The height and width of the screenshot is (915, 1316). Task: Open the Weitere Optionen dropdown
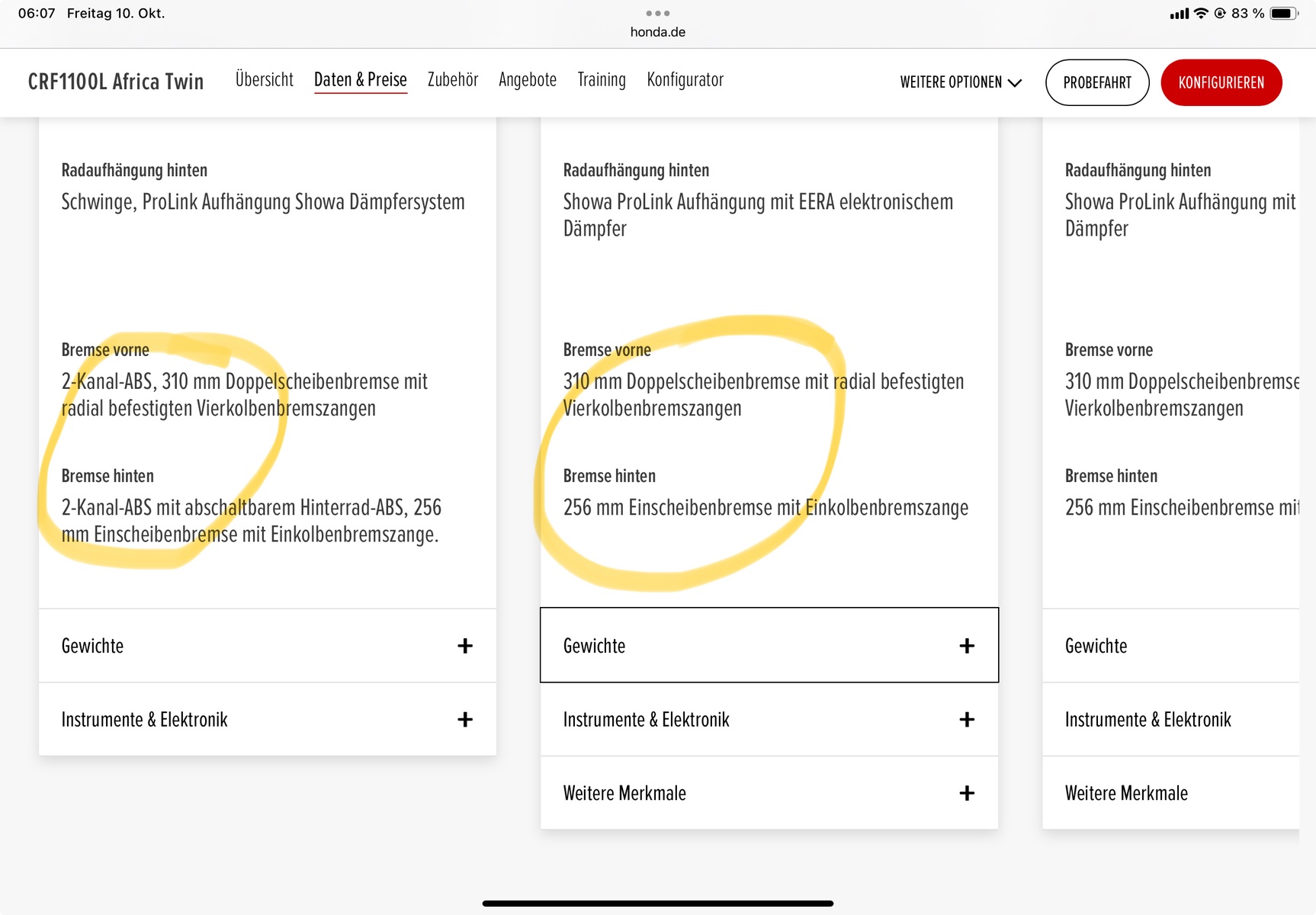click(960, 82)
